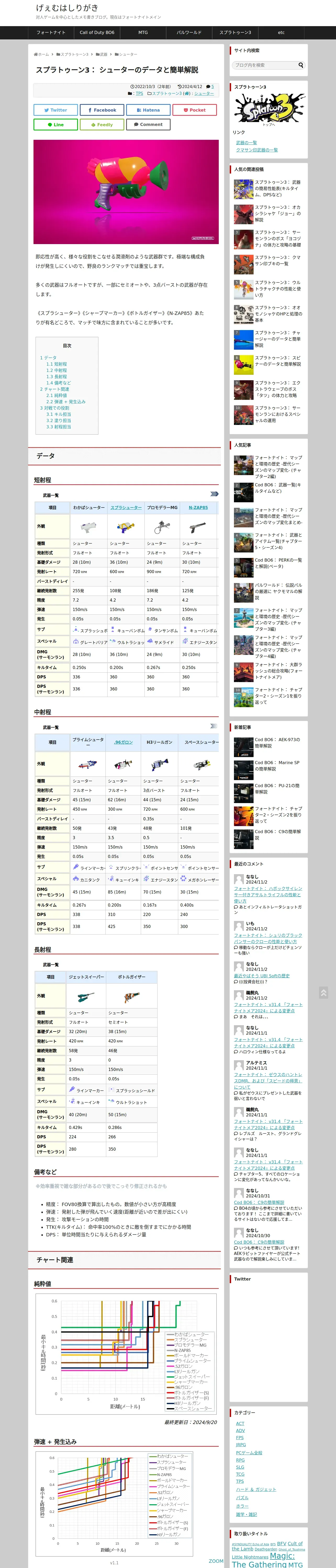Share the post on Facebook
This screenshot has width=336, height=1568.
[102, 110]
